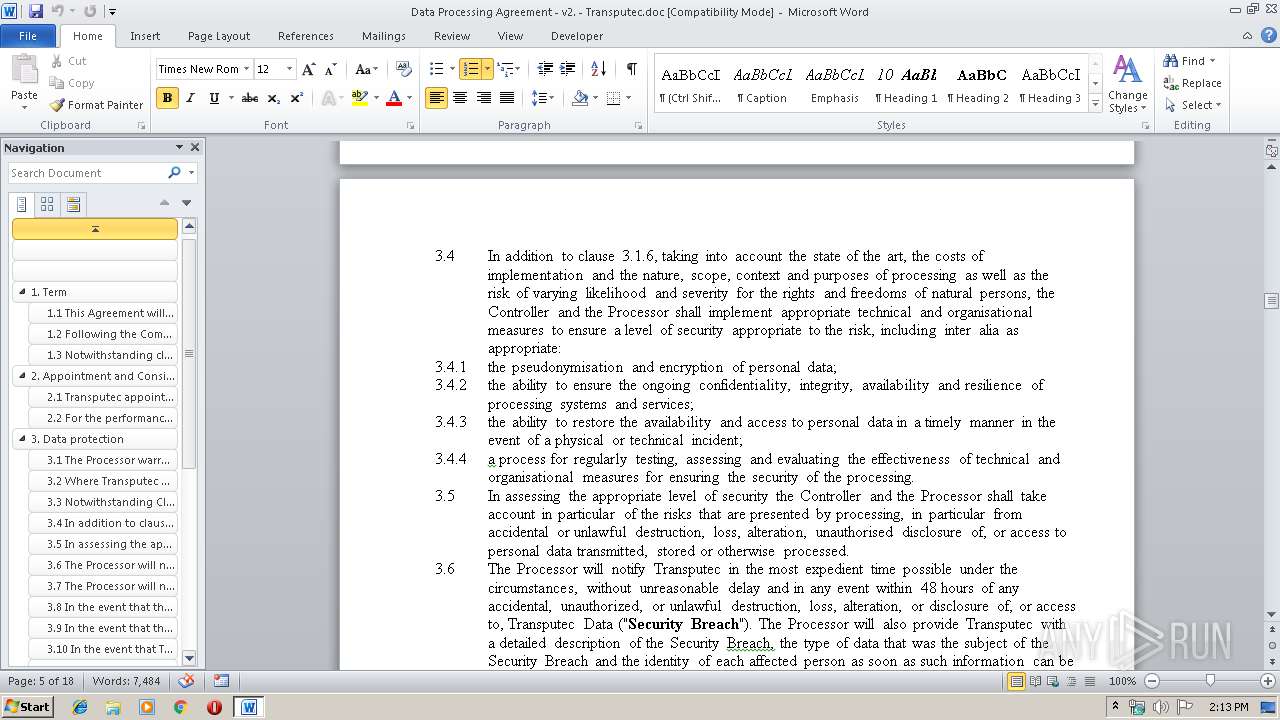Apply Heading 1 style
Viewport: 1280px width, 720px height.
pyautogui.click(x=907, y=84)
